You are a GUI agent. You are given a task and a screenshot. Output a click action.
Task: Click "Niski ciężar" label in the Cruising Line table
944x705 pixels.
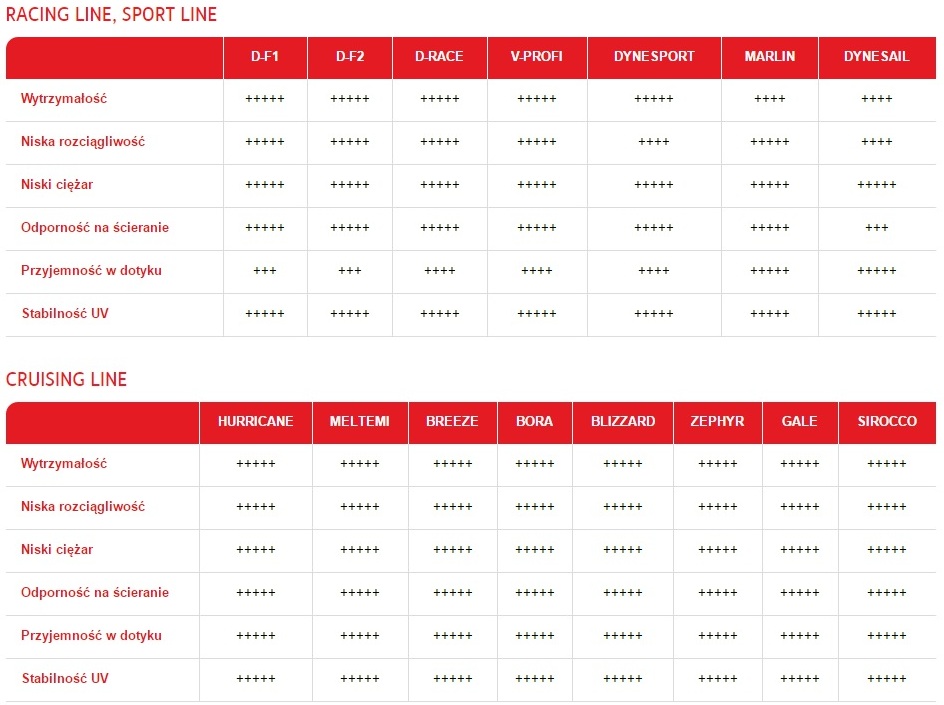[57, 549]
